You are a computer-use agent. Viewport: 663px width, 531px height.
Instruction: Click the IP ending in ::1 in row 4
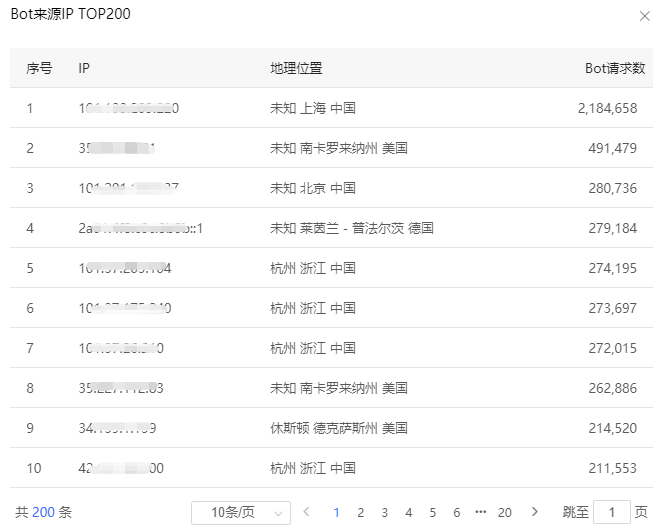[x=140, y=228]
